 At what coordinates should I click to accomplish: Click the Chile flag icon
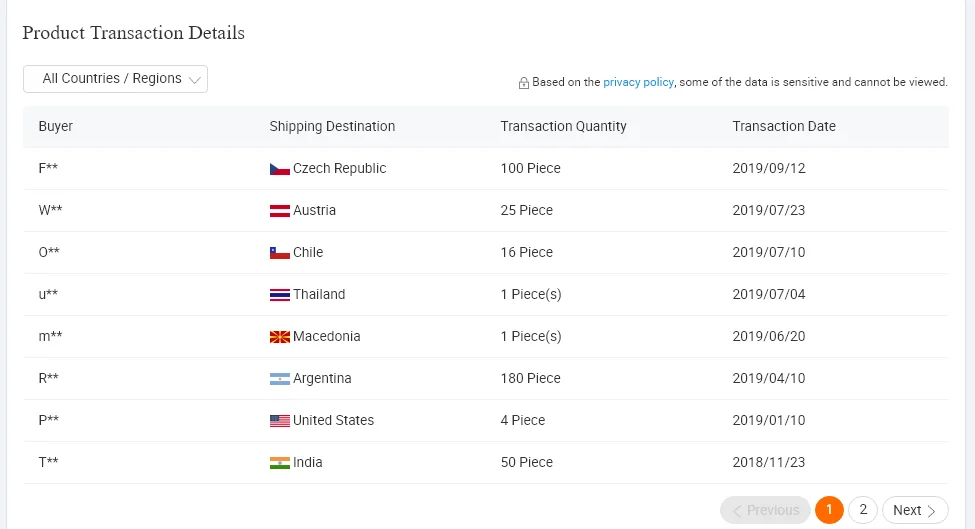coord(279,253)
